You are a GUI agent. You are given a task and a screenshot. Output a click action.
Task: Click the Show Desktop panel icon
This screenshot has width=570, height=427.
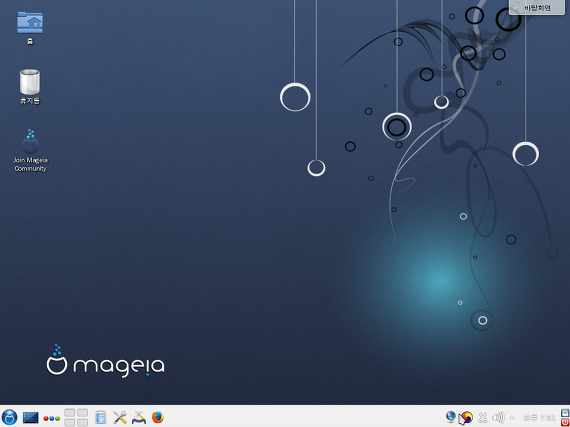coord(31,418)
